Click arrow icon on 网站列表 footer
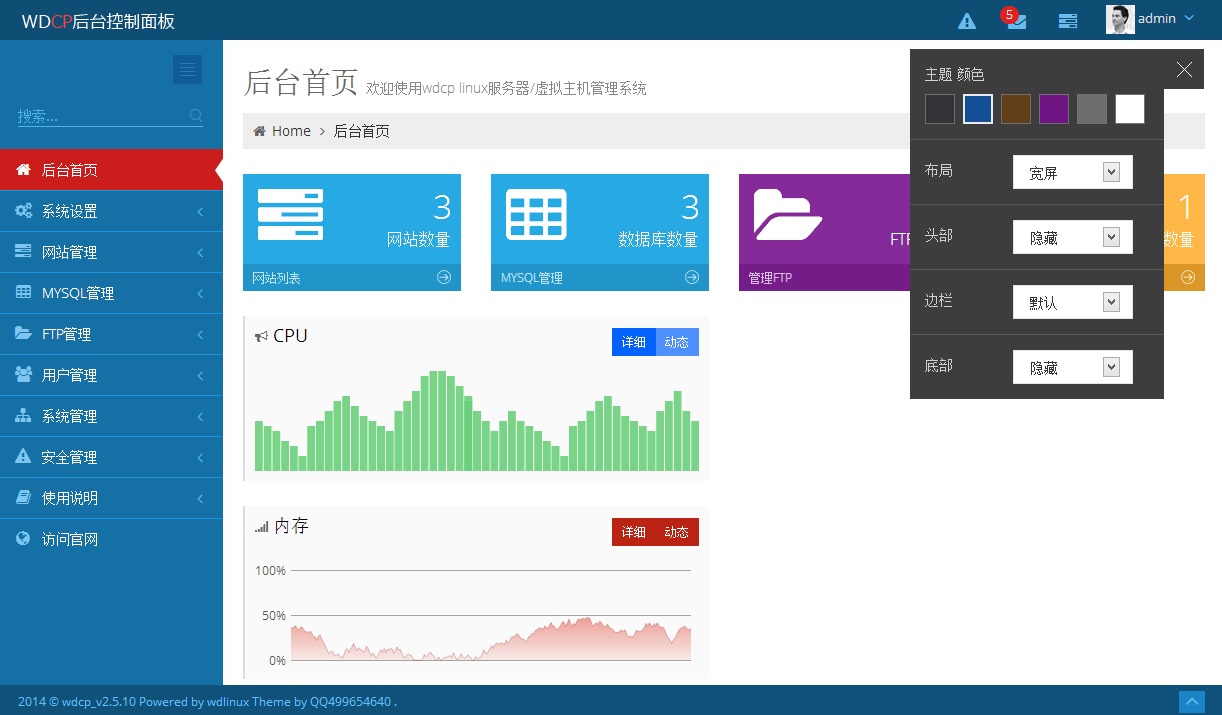The height and width of the screenshot is (715, 1222). click(444, 277)
